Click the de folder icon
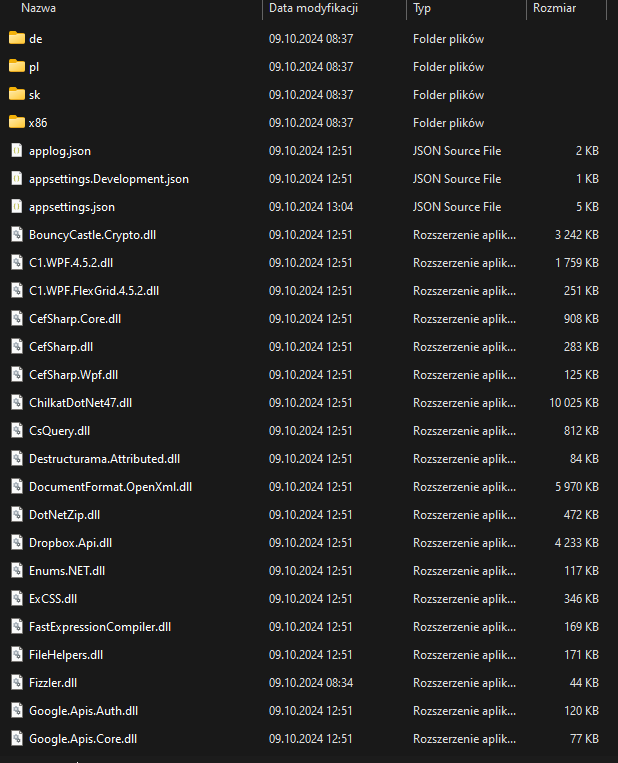618x763 pixels. tap(17, 38)
